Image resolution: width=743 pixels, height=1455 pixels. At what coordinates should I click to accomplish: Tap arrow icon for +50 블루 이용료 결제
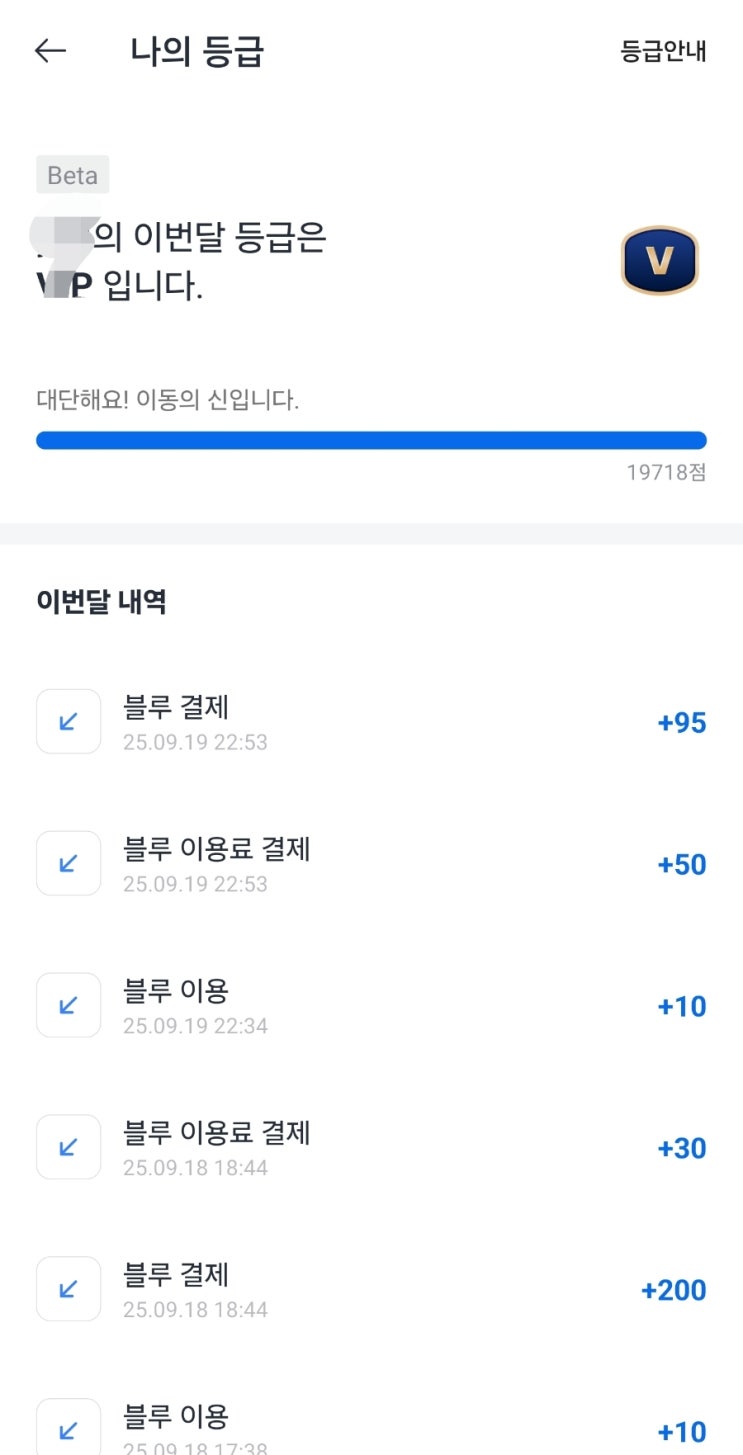68,863
